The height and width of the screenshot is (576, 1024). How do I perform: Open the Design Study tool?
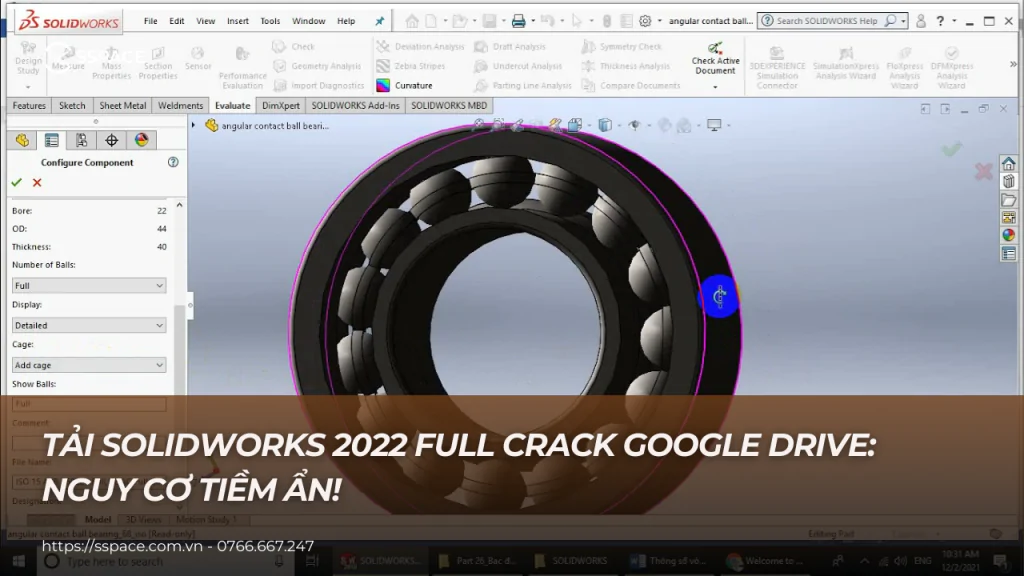tap(28, 58)
